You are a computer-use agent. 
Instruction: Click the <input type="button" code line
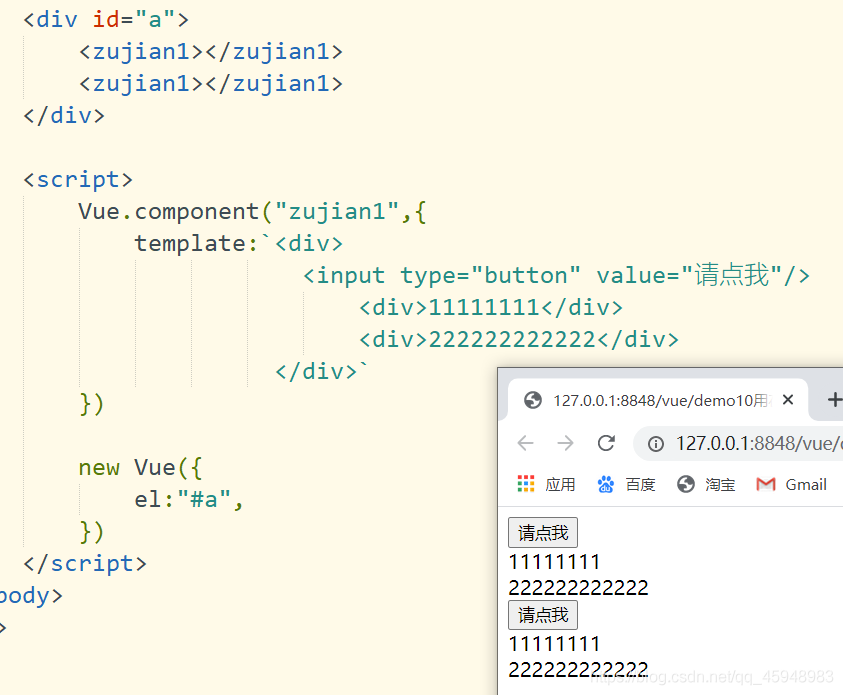click(x=556, y=276)
